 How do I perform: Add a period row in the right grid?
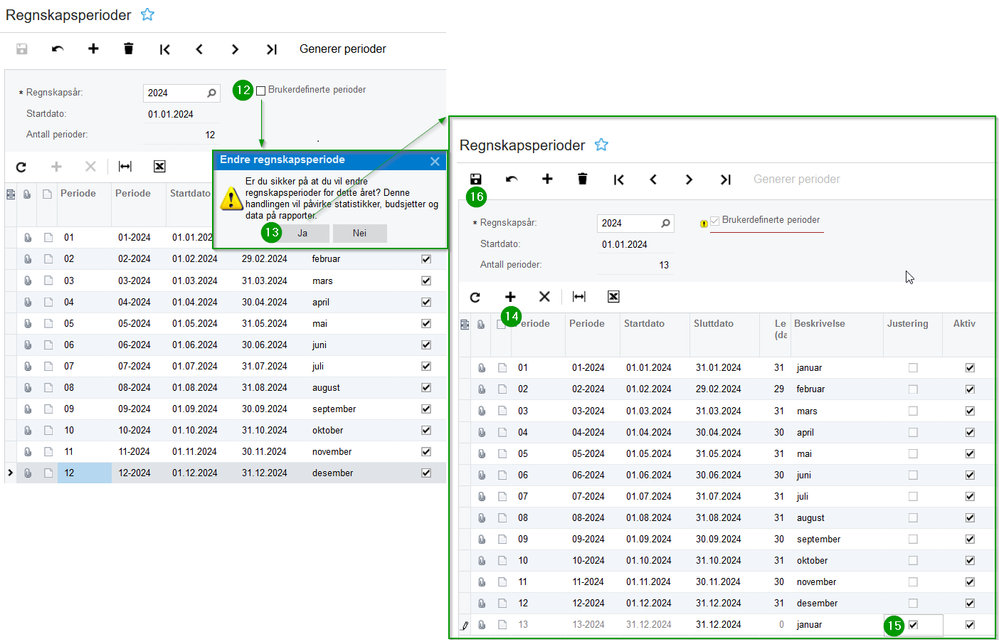click(510, 297)
